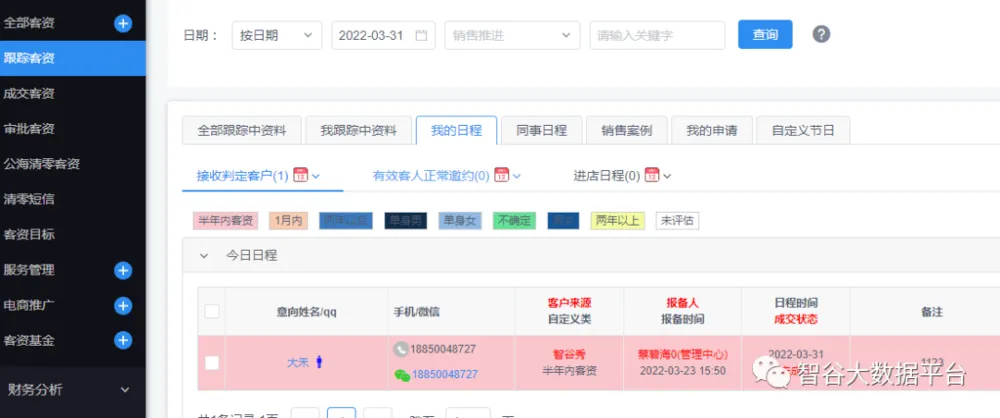Click plus icon beside 服务管理
Image resolution: width=1000 pixels, height=418 pixels.
coord(123,270)
